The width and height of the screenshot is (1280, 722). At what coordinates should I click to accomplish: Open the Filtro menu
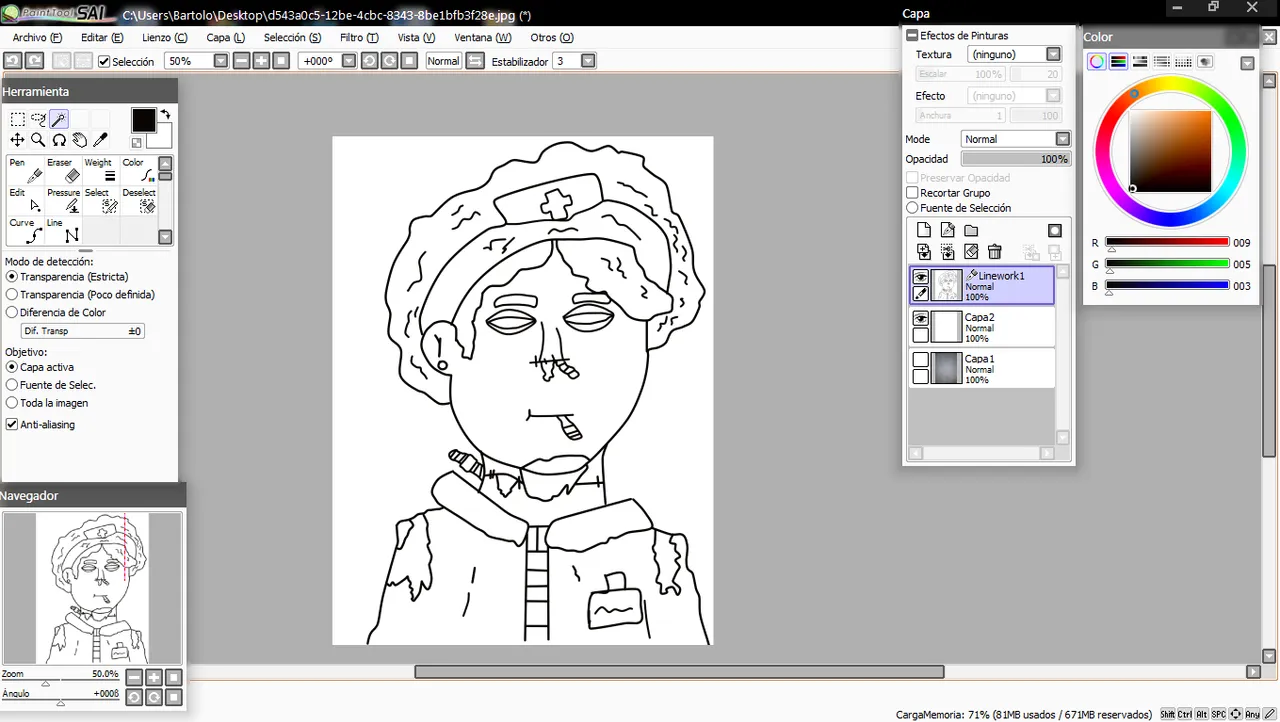tap(359, 38)
